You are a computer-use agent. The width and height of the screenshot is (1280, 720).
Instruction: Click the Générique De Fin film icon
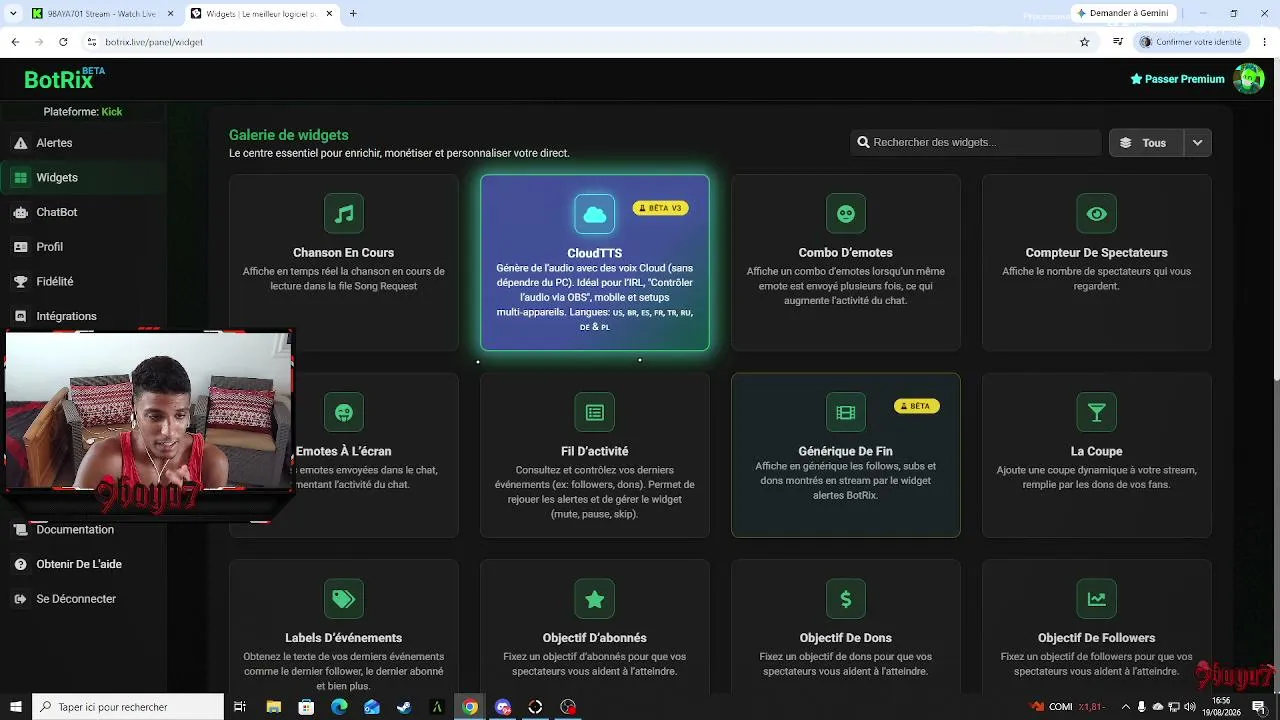pyautogui.click(x=846, y=412)
